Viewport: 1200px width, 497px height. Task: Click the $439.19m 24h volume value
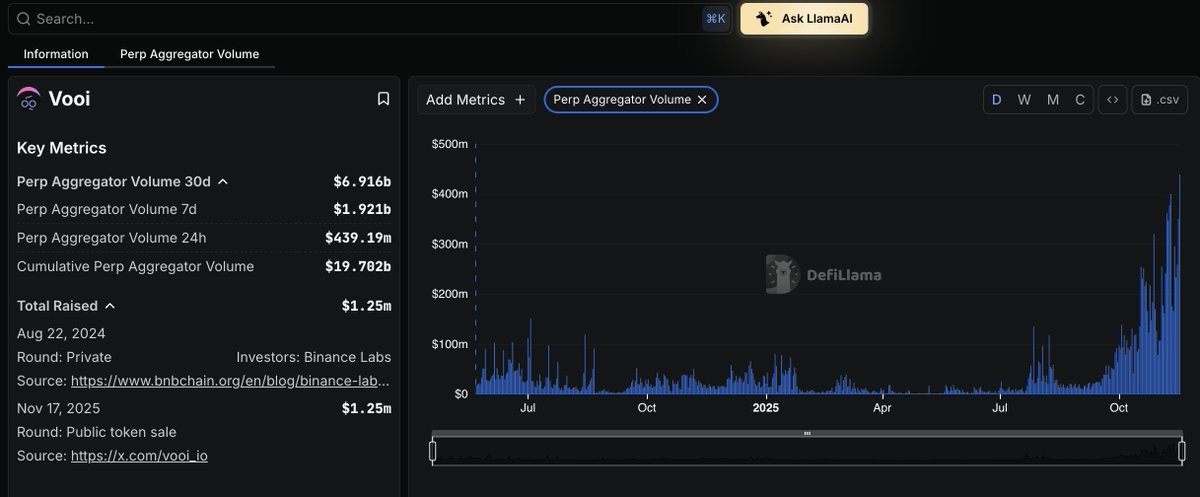358,238
